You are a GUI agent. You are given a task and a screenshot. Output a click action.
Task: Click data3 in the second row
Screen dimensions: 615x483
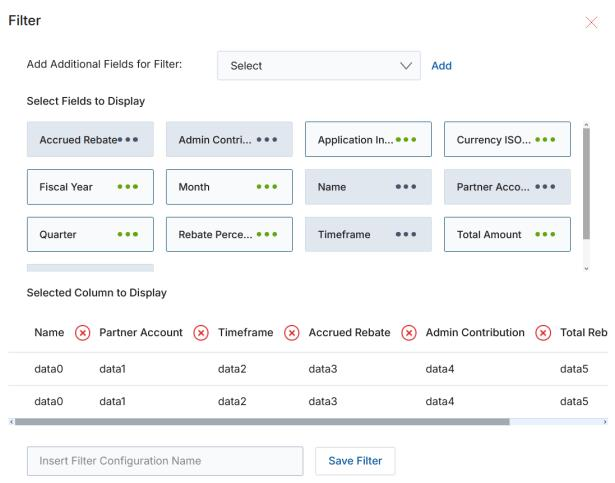(x=323, y=401)
